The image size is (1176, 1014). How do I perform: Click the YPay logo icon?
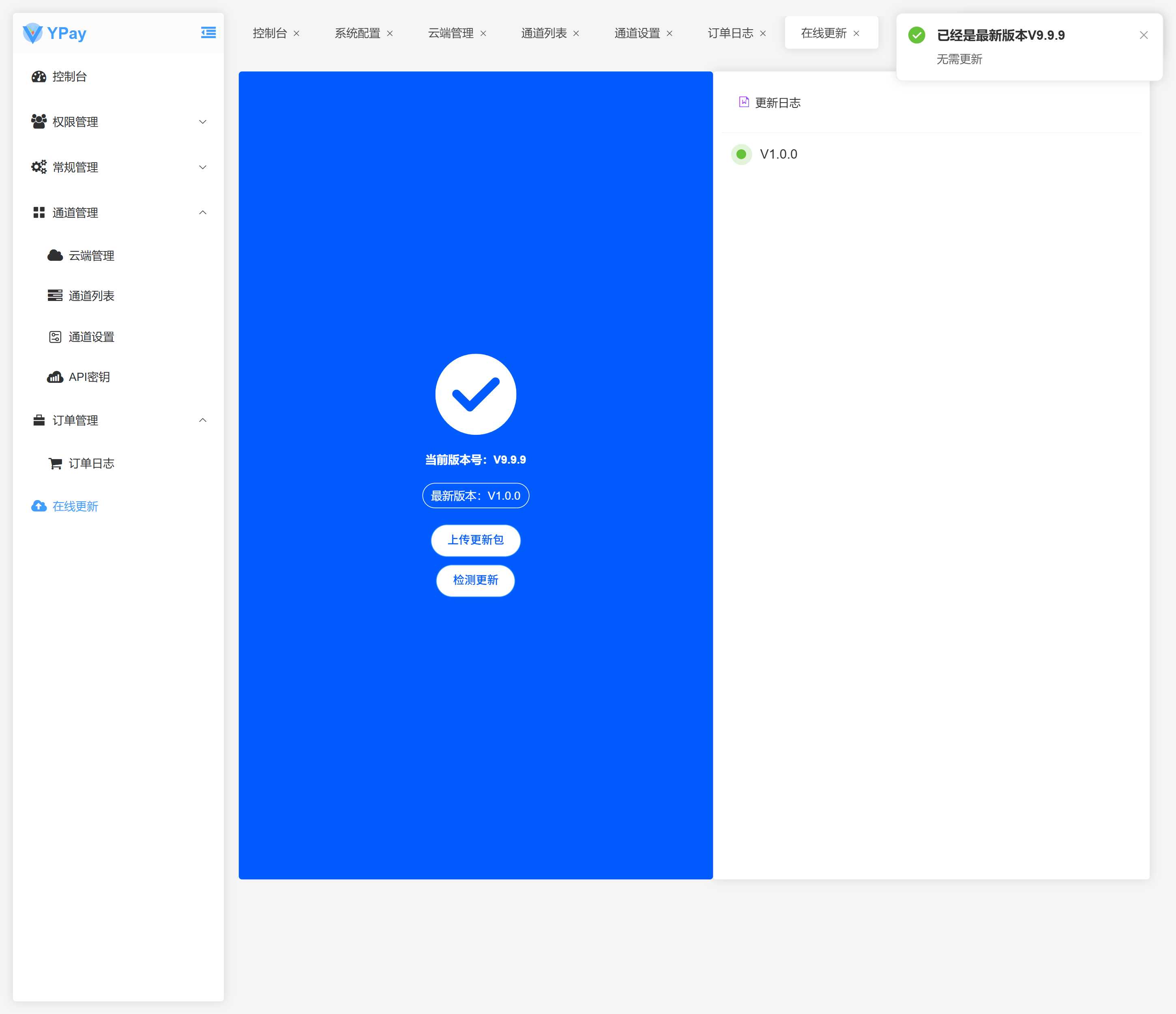point(32,33)
